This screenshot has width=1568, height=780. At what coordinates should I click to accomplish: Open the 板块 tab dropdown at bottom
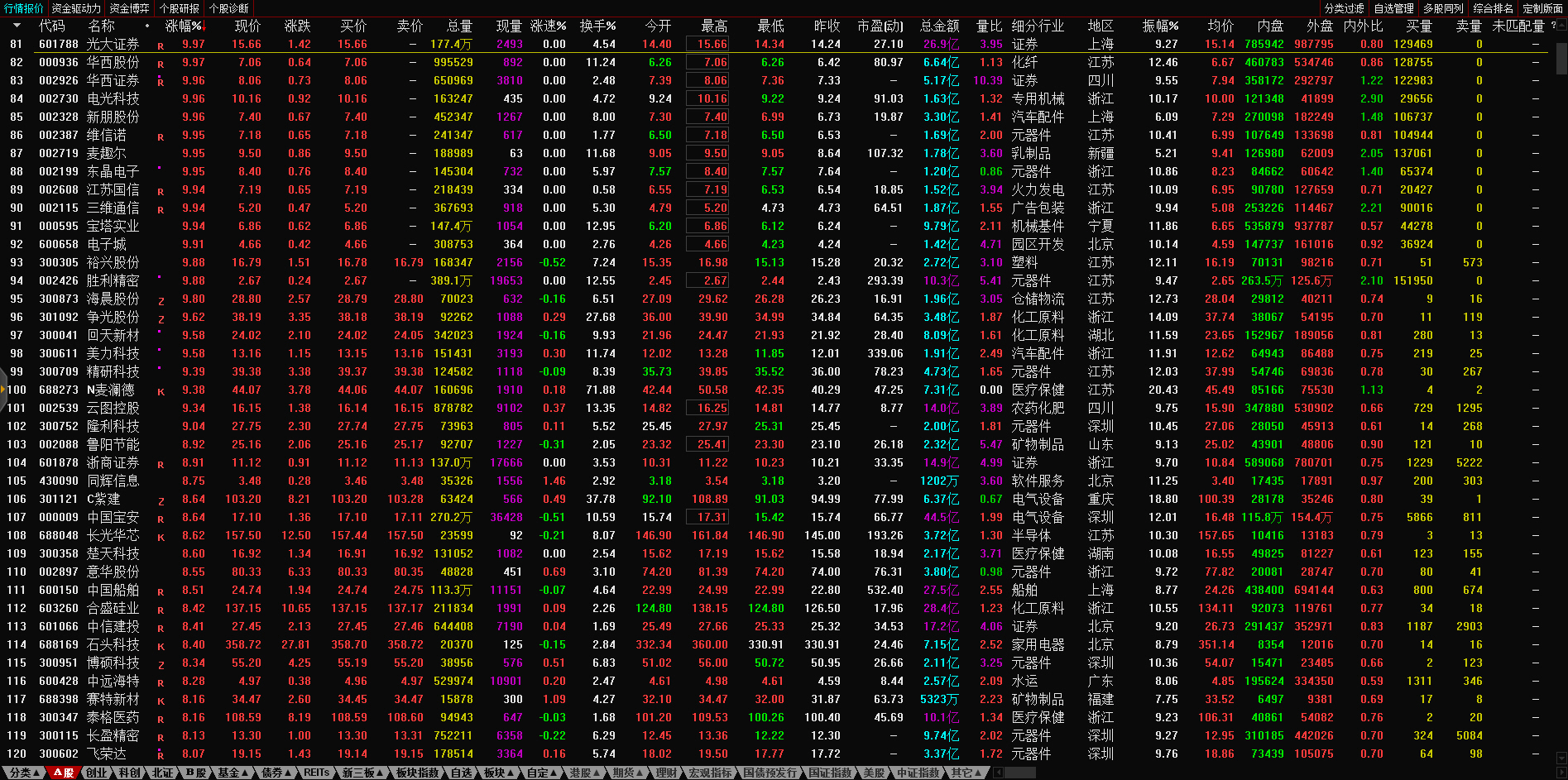(x=497, y=773)
